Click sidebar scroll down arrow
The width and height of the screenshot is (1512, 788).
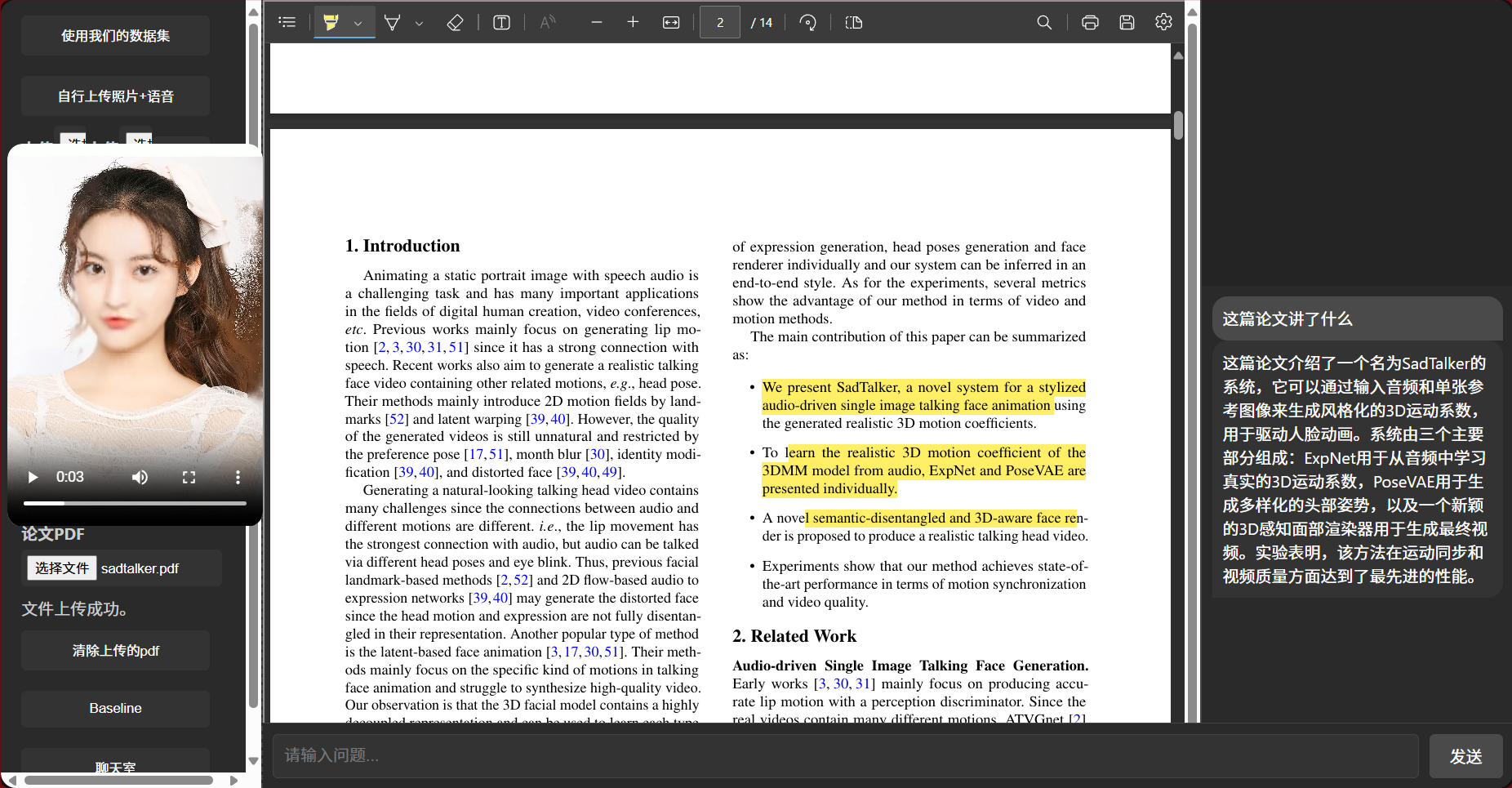tap(253, 760)
